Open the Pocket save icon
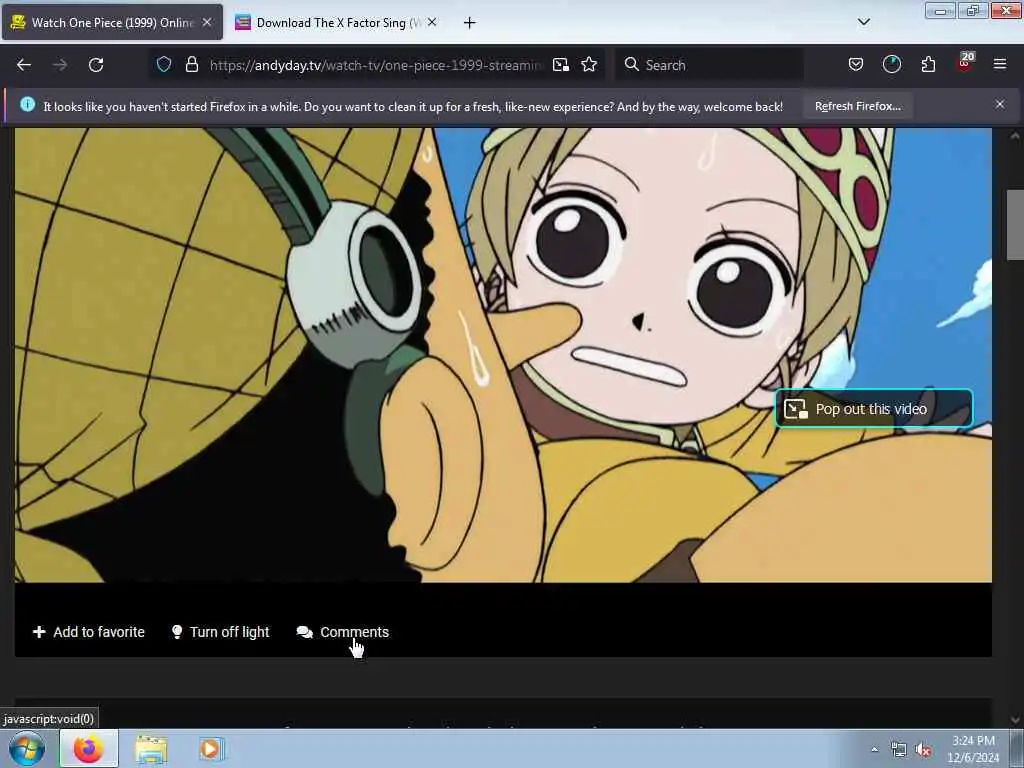 click(x=856, y=64)
